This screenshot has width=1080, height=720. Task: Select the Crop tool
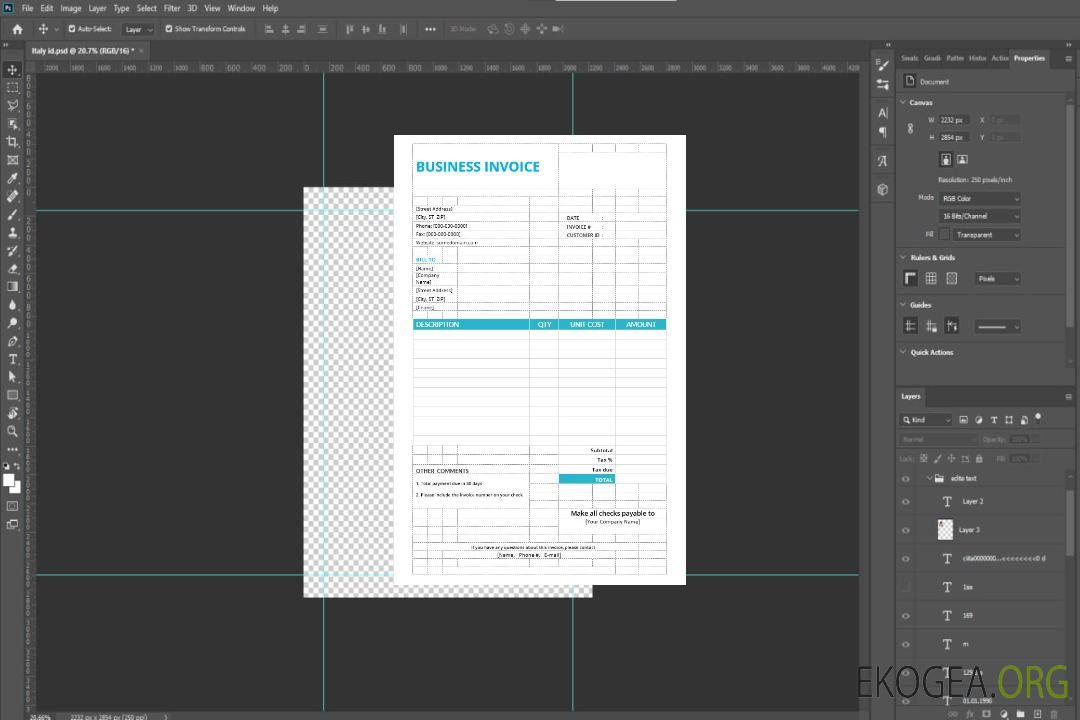(12, 142)
